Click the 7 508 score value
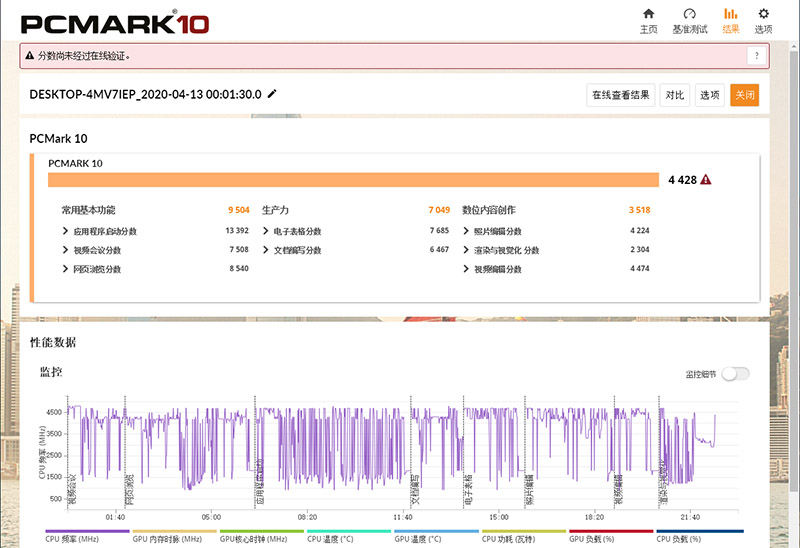 (x=239, y=250)
